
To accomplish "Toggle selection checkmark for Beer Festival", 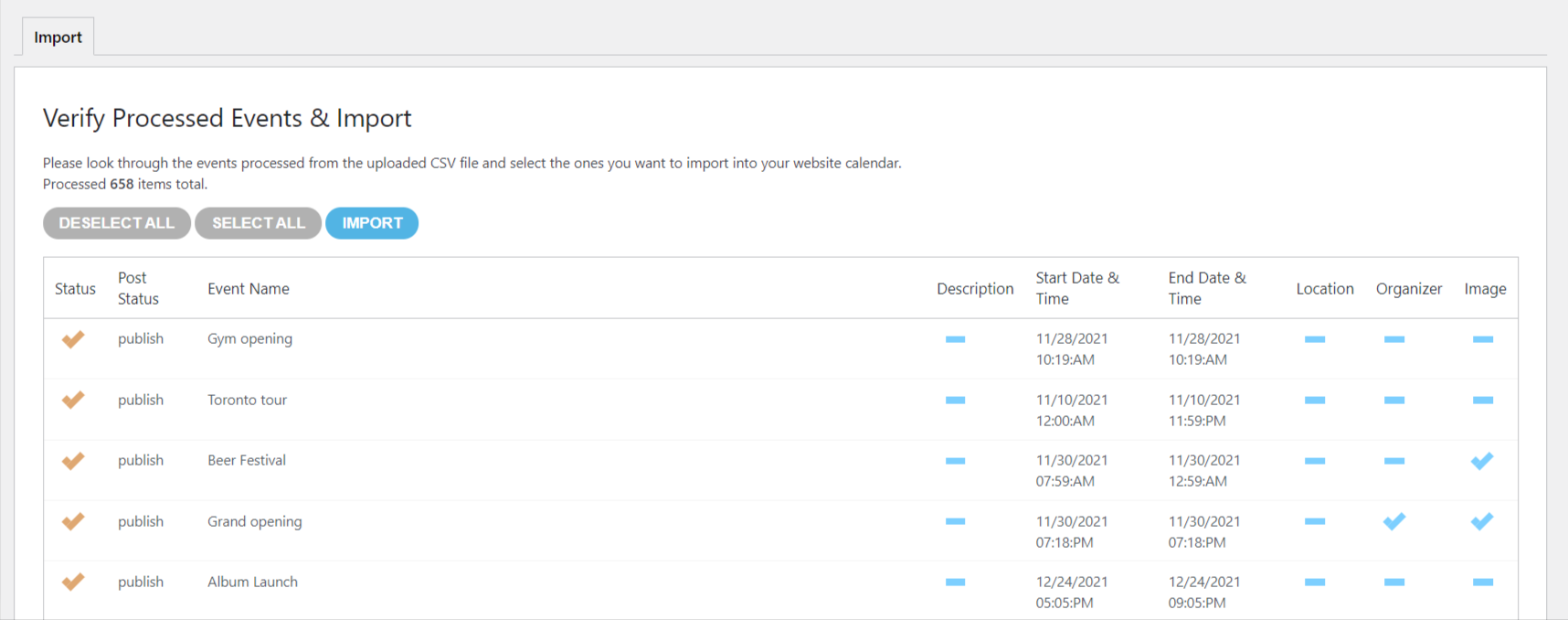I will tap(73, 461).
